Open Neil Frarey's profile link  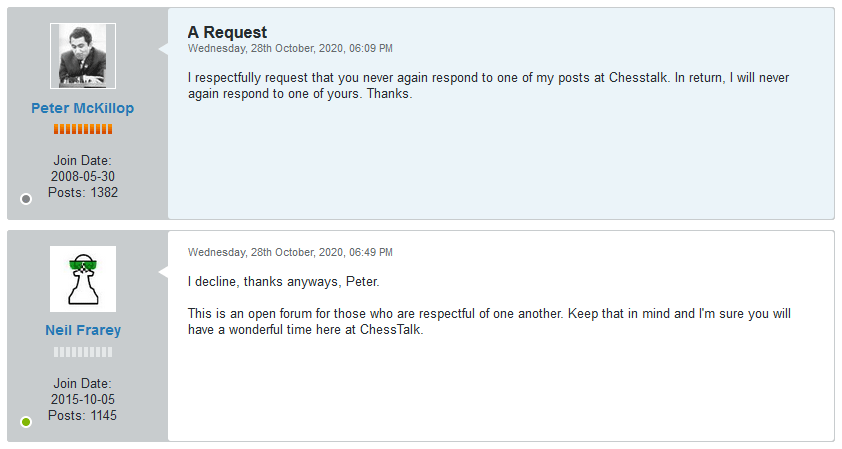pos(83,330)
